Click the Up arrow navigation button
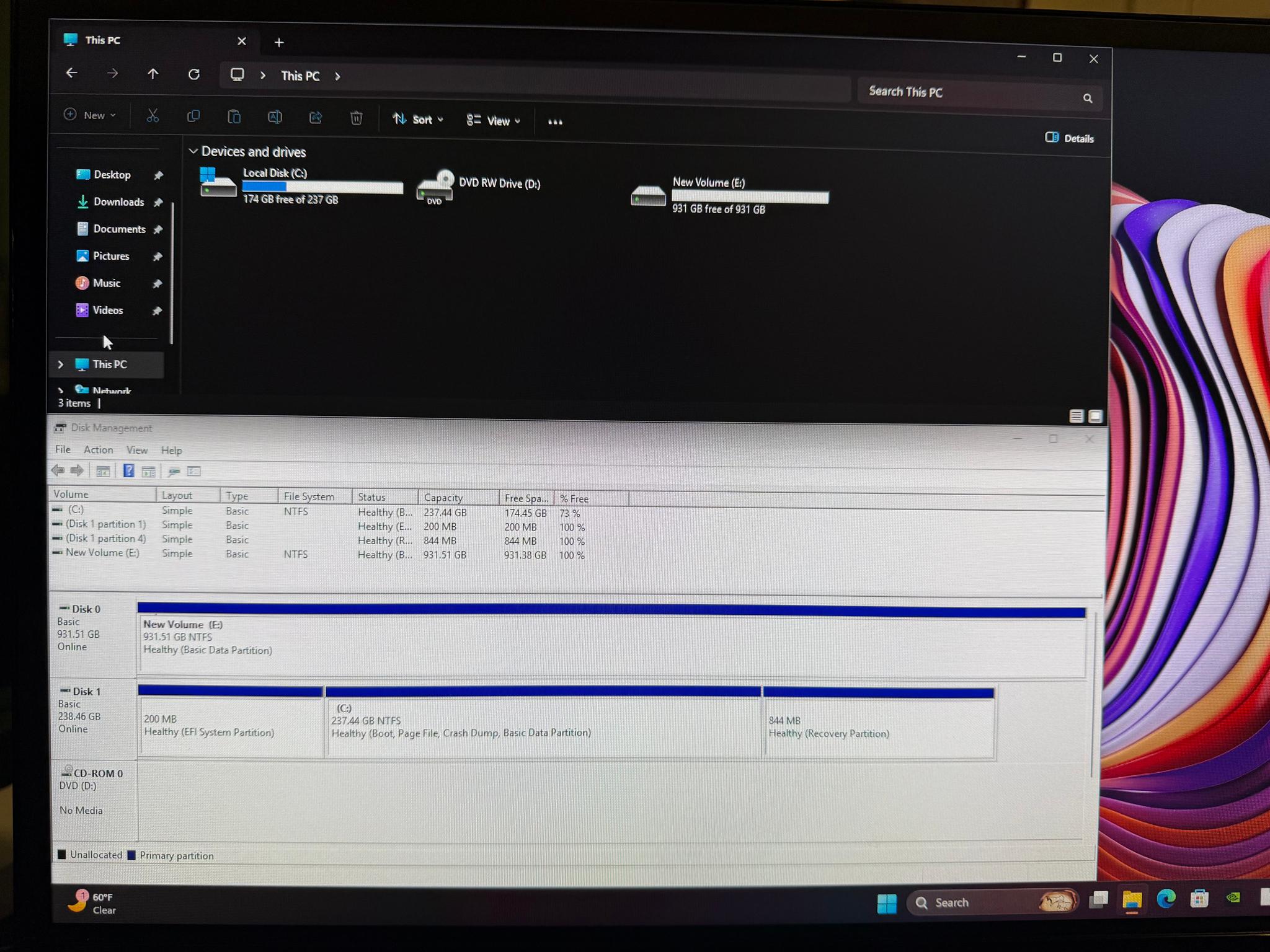Screen dimensions: 1270x952 coord(153,74)
